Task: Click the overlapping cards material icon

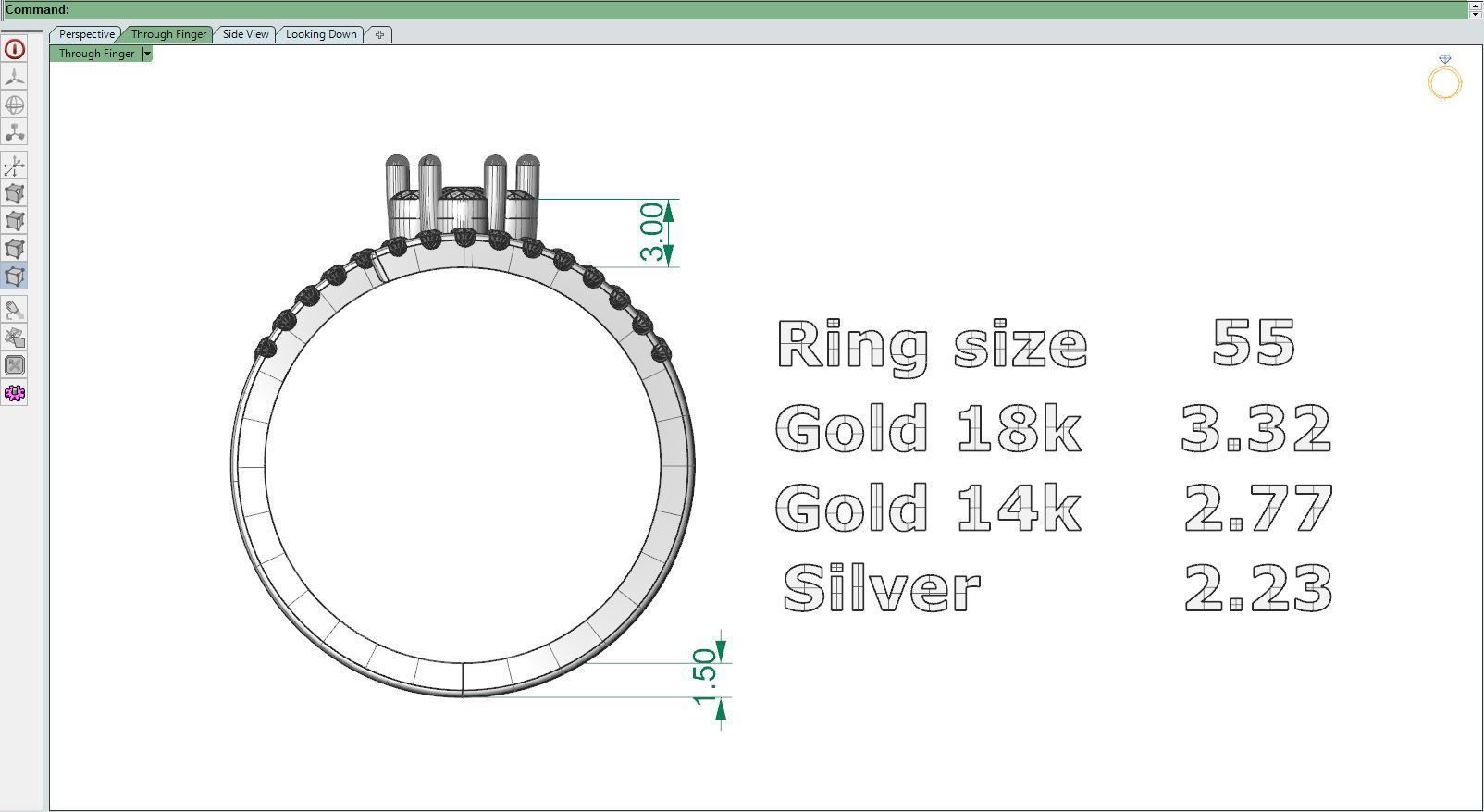Action: pyautogui.click(x=15, y=338)
